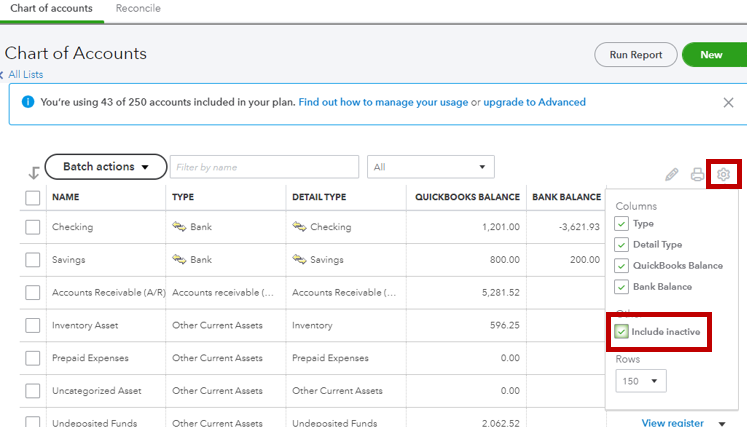
Task: Click the Savings account name
Action: (x=69, y=260)
